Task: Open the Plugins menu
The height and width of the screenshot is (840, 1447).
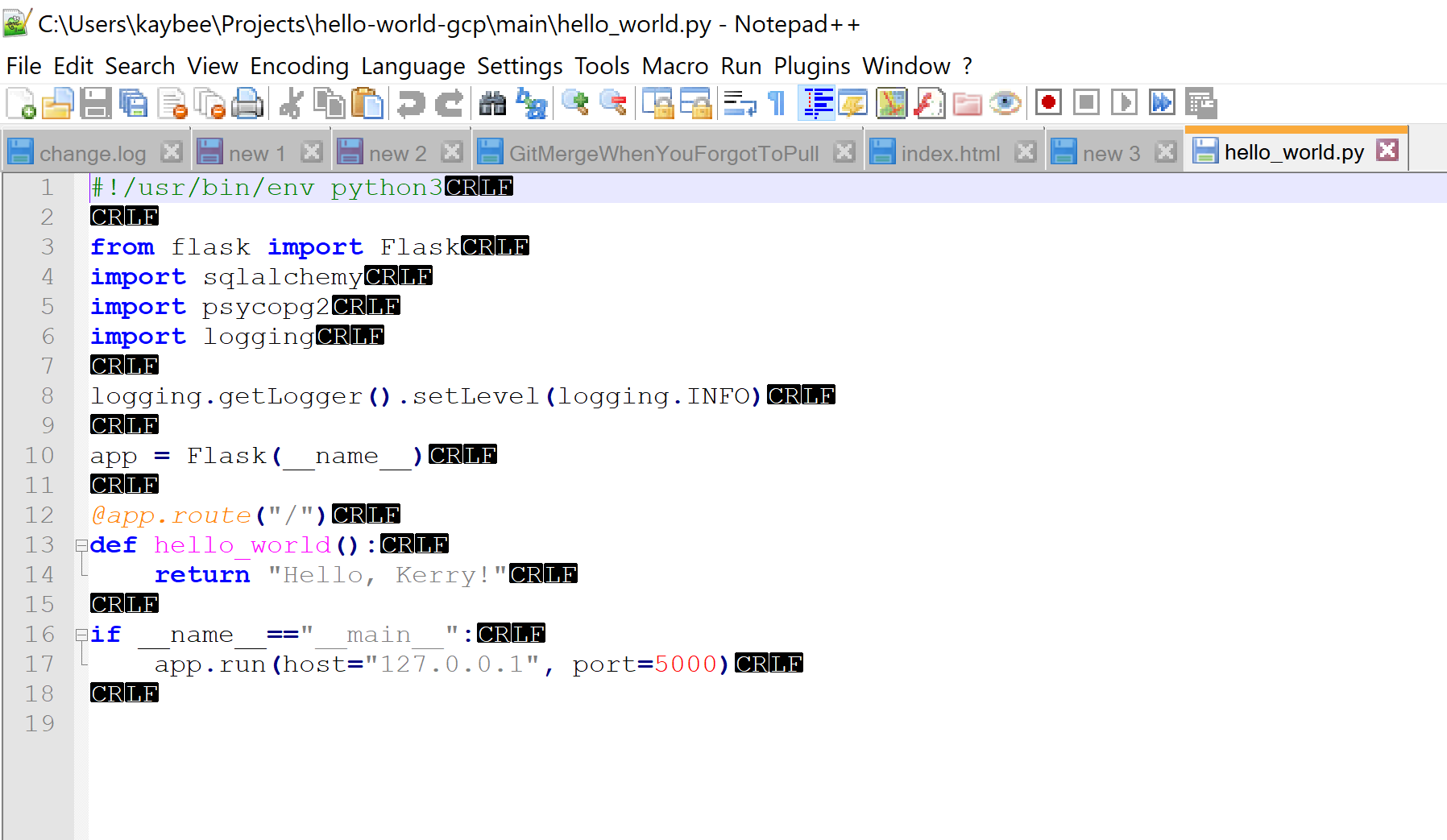Action: (x=811, y=66)
